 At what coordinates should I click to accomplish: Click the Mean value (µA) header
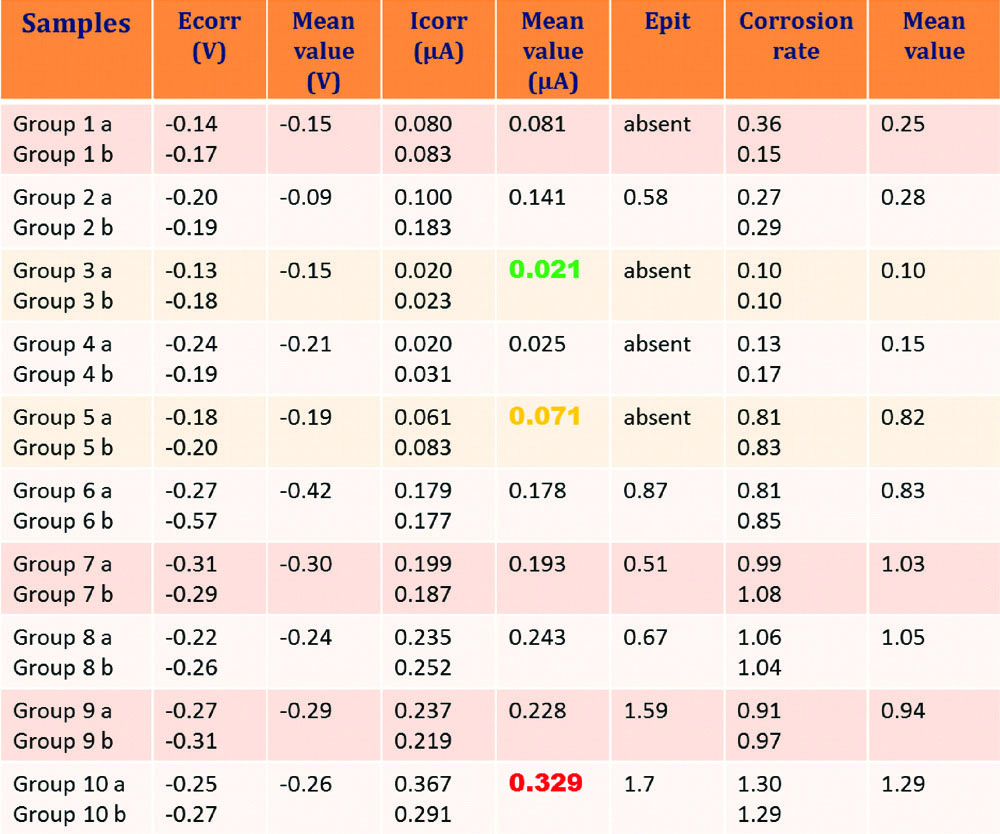point(552,51)
